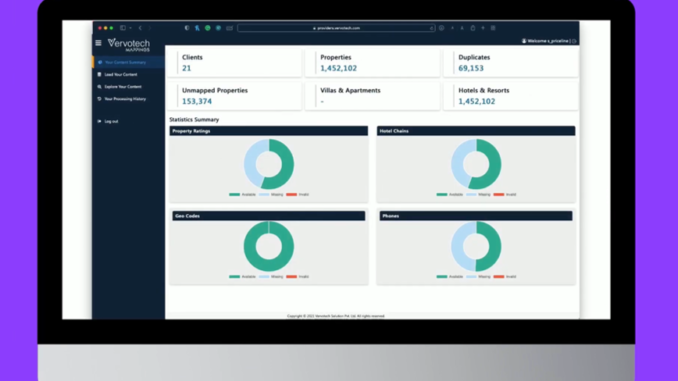This screenshot has height=381, width=678.
Task: Click the sign-out icon next to Welcome user
Action: pyautogui.click(x=574, y=41)
